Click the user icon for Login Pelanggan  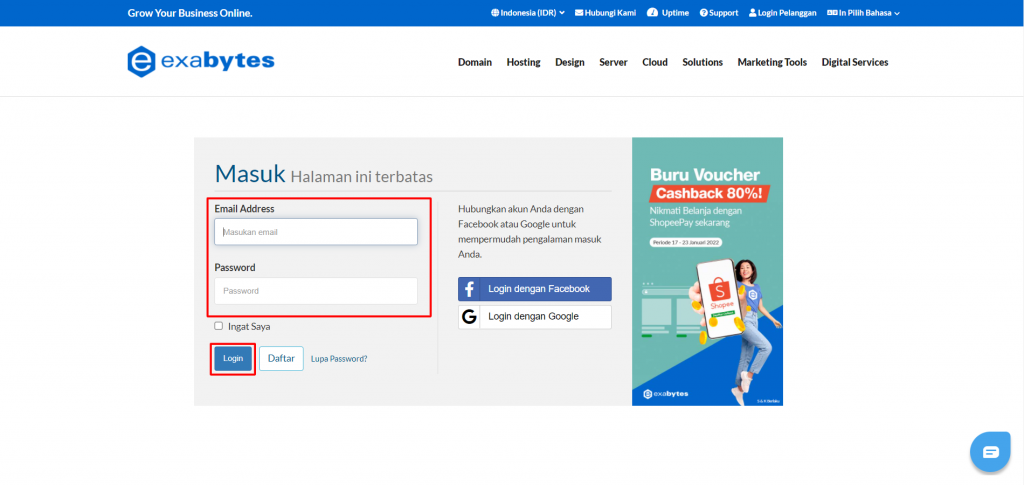pos(752,13)
